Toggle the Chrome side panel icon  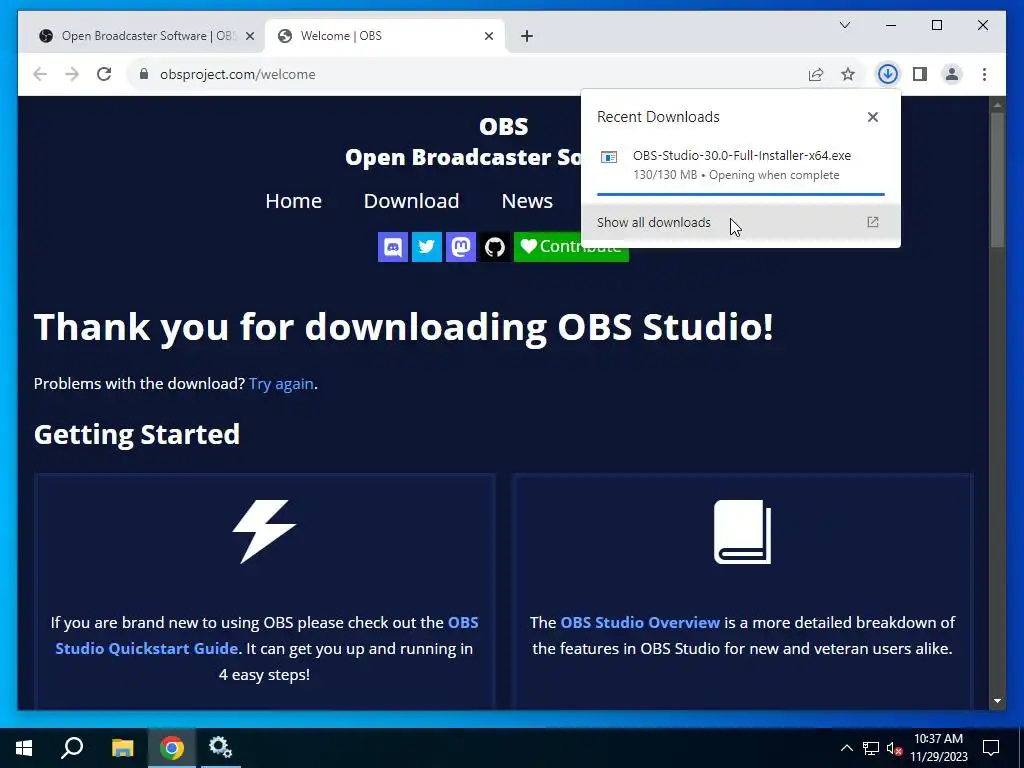tap(920, 74)
